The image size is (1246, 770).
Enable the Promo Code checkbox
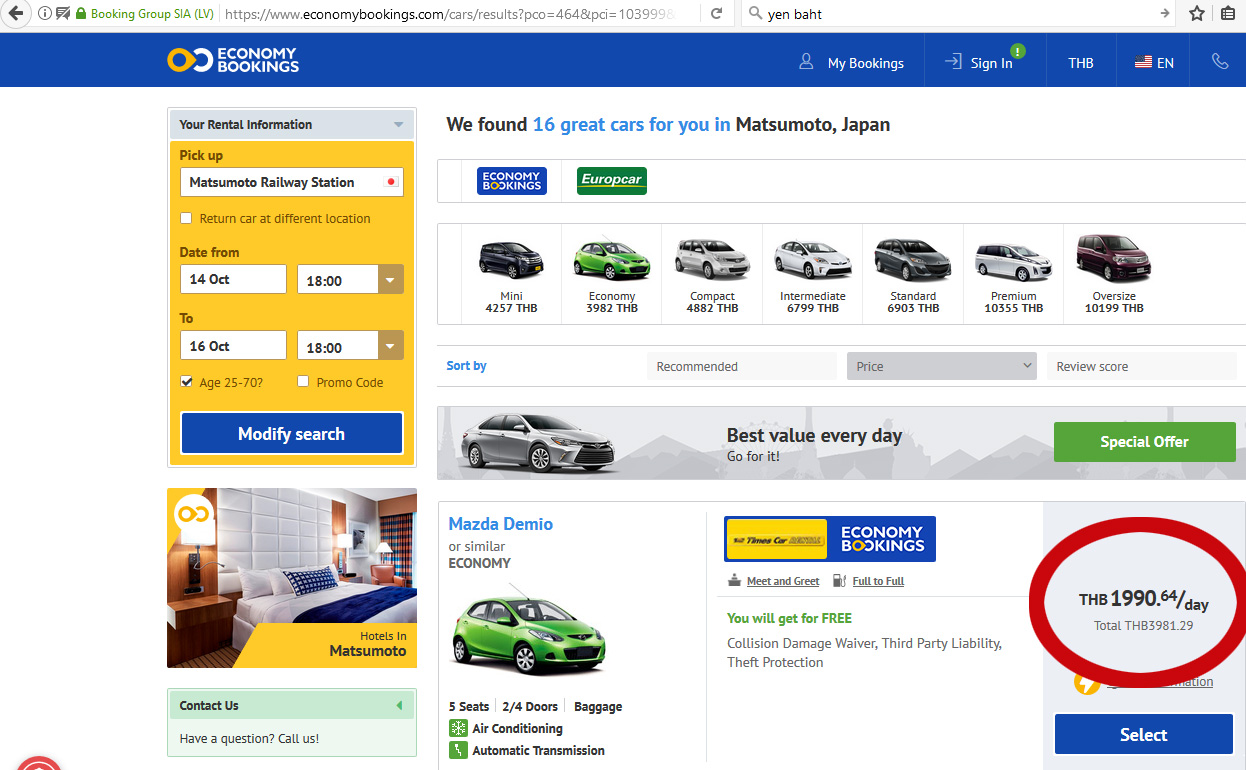[303, 382]
